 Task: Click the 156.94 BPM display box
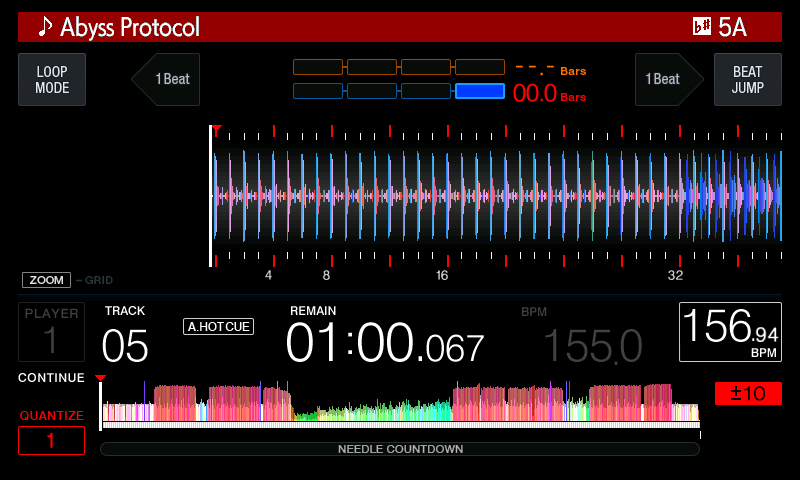[x=730, y=332]
